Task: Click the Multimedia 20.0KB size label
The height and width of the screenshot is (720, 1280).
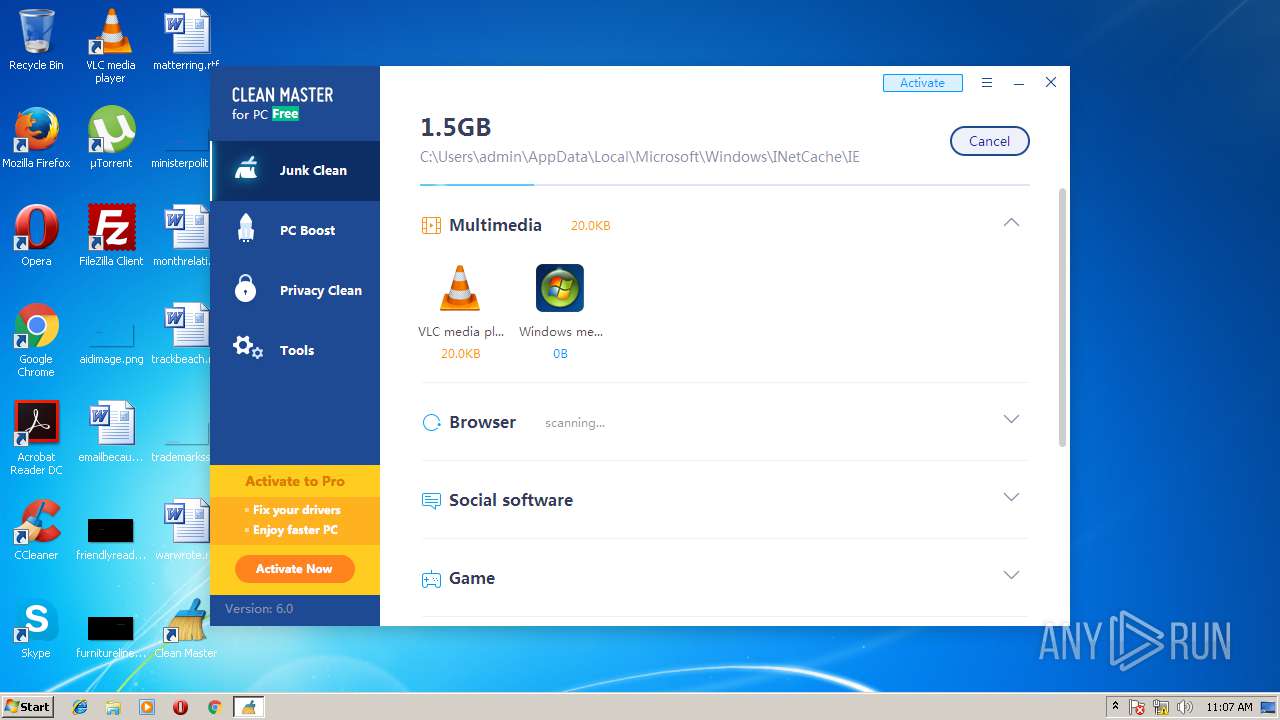Action: click(x=590, y=226)
